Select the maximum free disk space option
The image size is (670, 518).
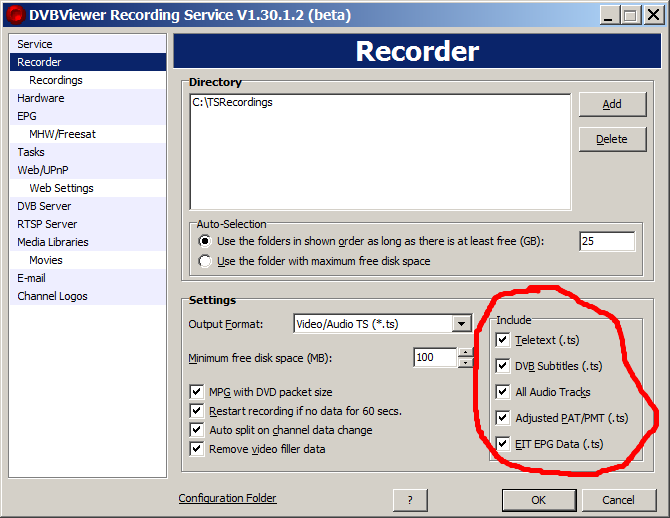(x=206, y=261)
